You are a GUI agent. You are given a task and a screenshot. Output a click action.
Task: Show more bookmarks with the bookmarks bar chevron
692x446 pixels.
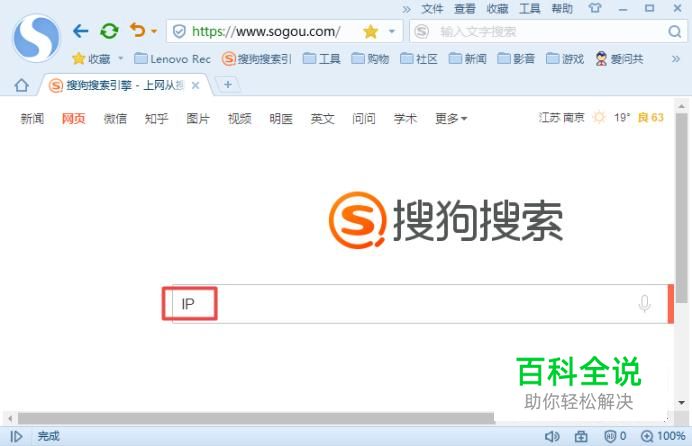tap(676, 59)
